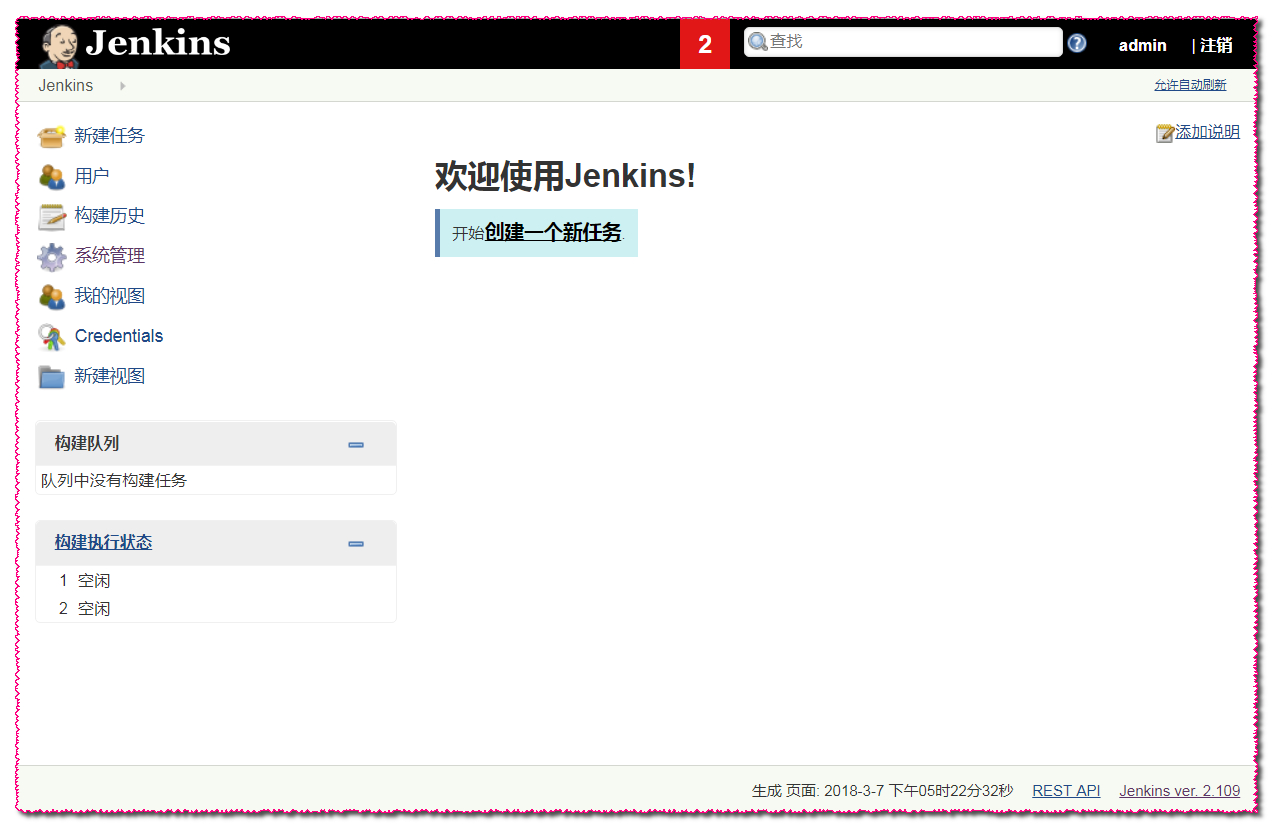Click the Jenkins title text in header
This screenshot has height=828, width=1273.
[158, 43]
